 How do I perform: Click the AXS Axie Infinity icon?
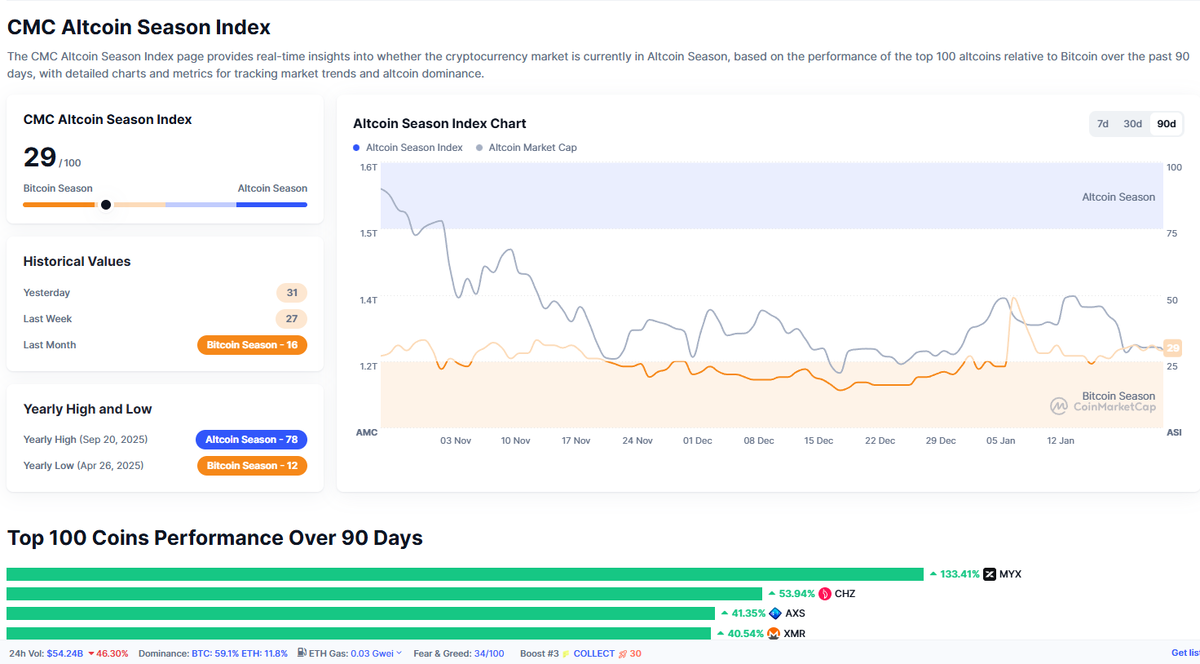coord(773,613)
